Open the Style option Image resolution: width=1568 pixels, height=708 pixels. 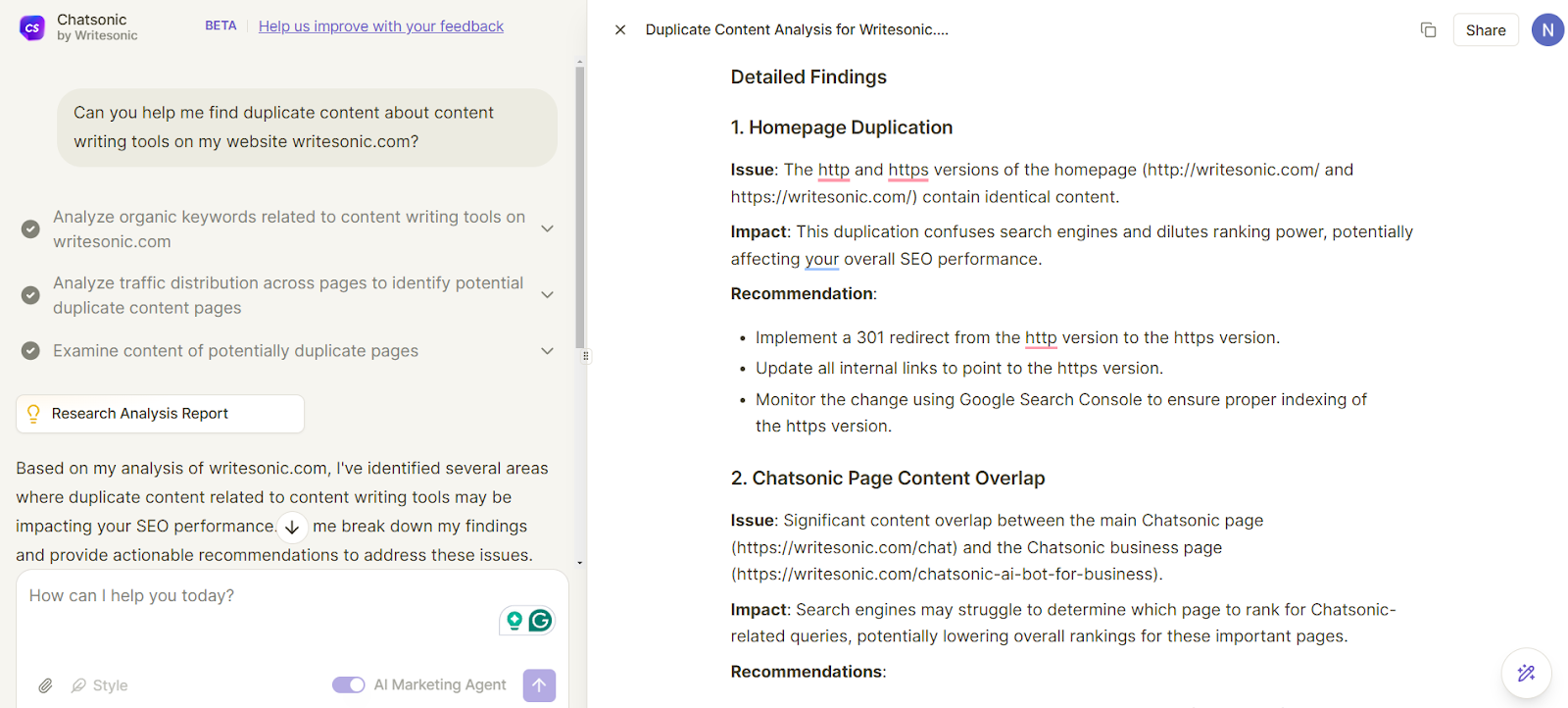coord(100,685)
